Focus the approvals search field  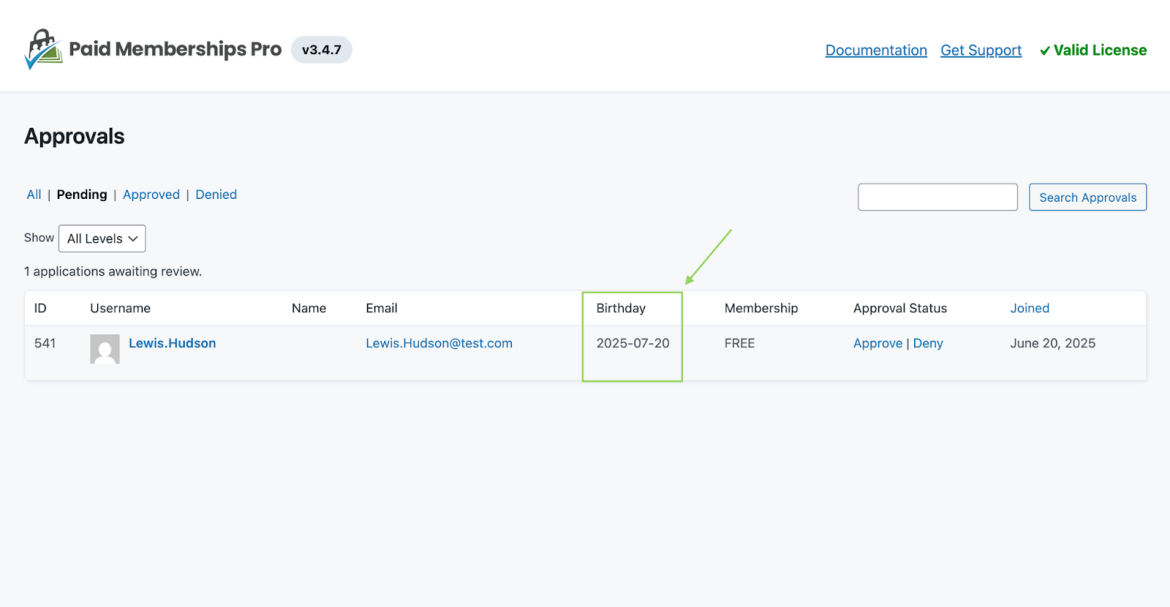(x=937, y=197)
